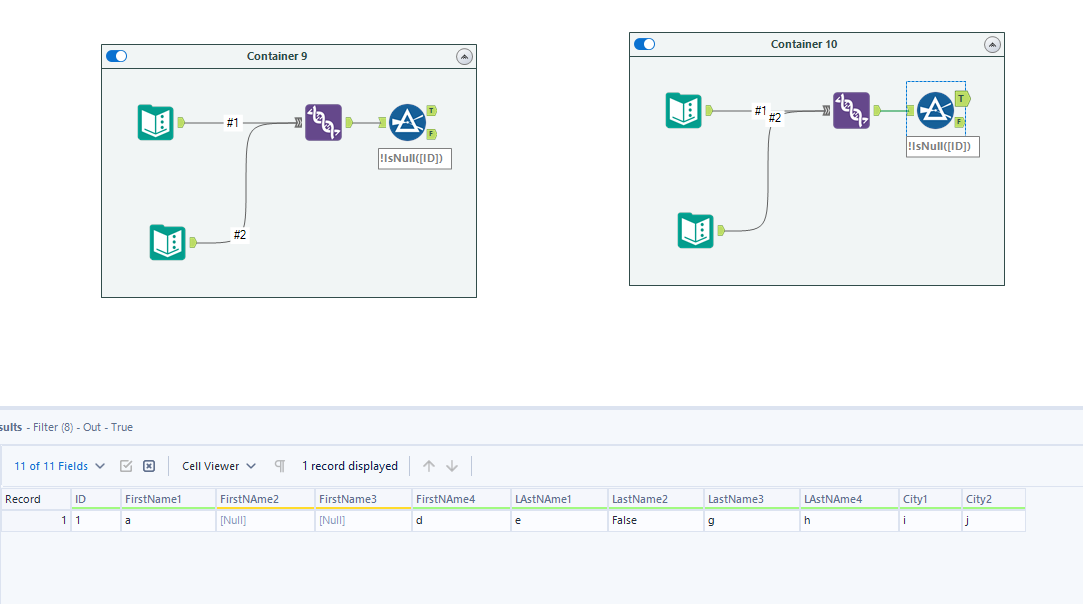This screenshot has width=1083, height=604.
Task: Open the 11 of 11 Fields dropdown
Action: pyautogui.click(x=54, y=465)
